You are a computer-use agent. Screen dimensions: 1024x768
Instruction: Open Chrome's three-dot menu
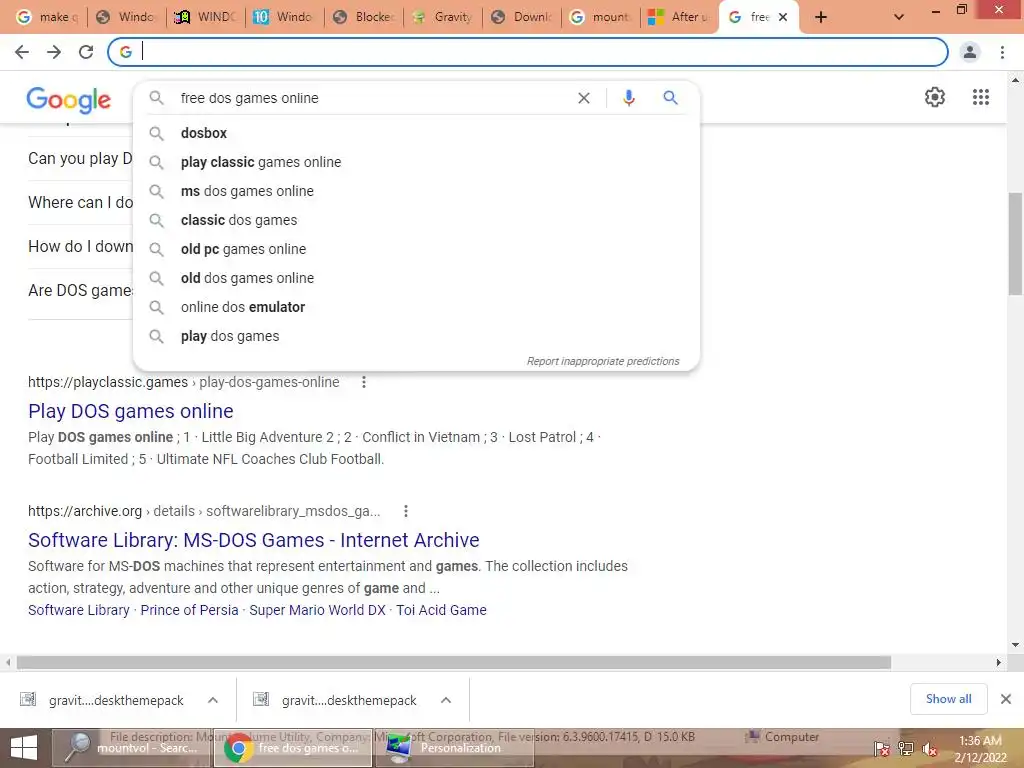(x=1002, y=52)
